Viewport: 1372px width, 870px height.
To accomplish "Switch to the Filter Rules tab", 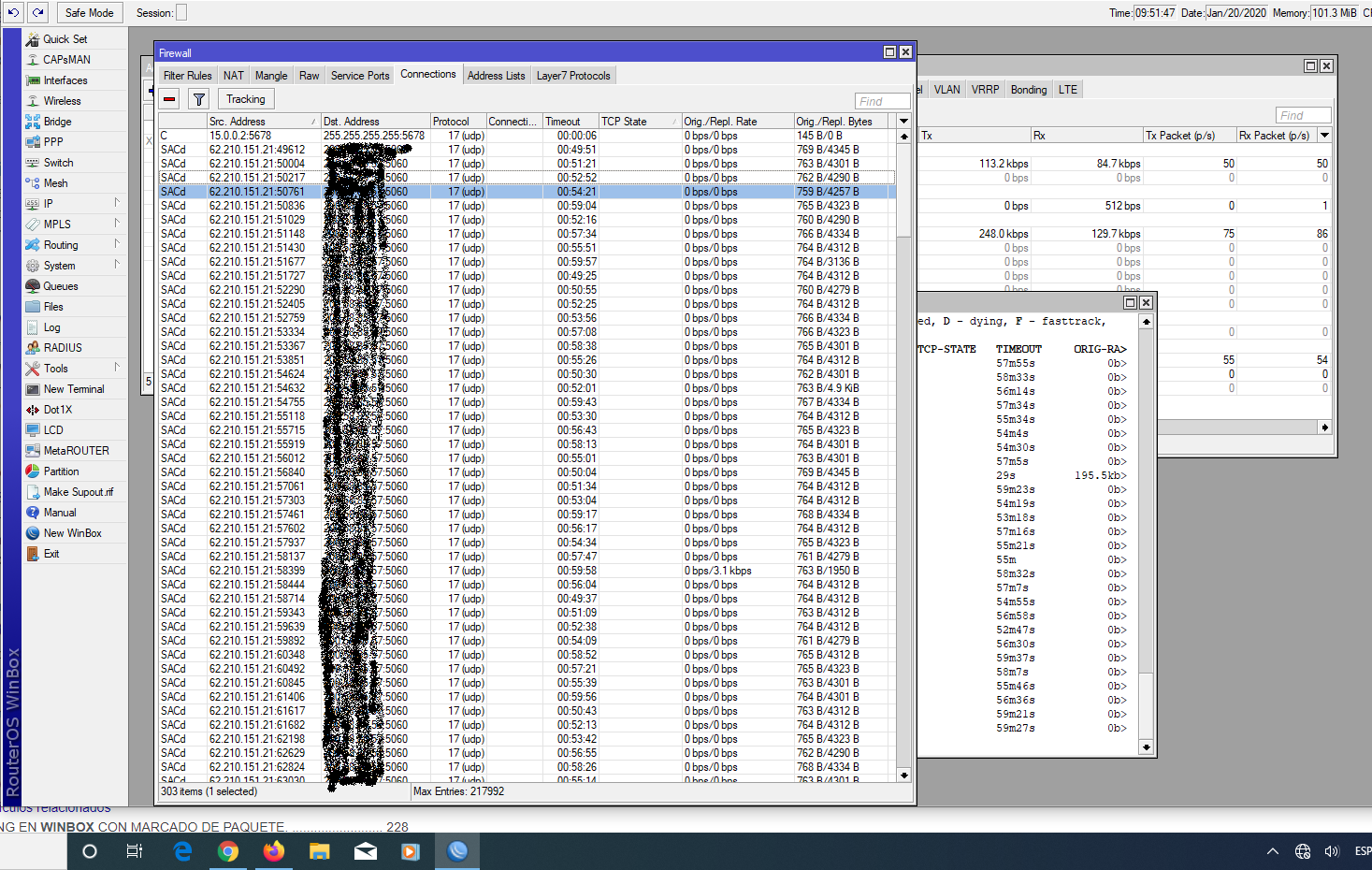I will (187, 76).
